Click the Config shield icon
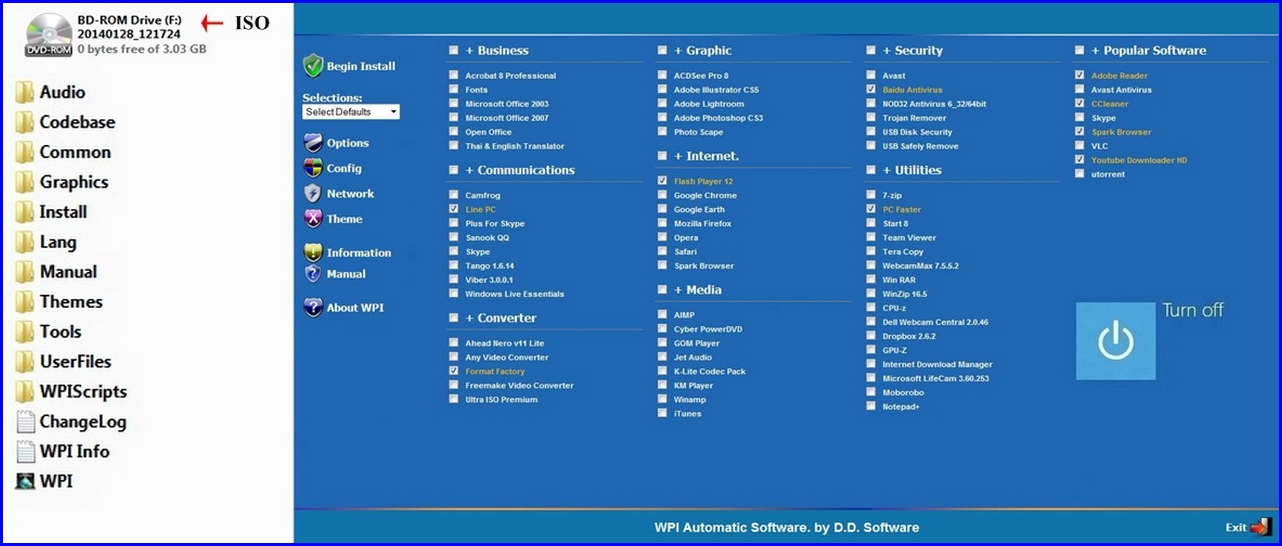1282x546 pixels. coord(313,168)
